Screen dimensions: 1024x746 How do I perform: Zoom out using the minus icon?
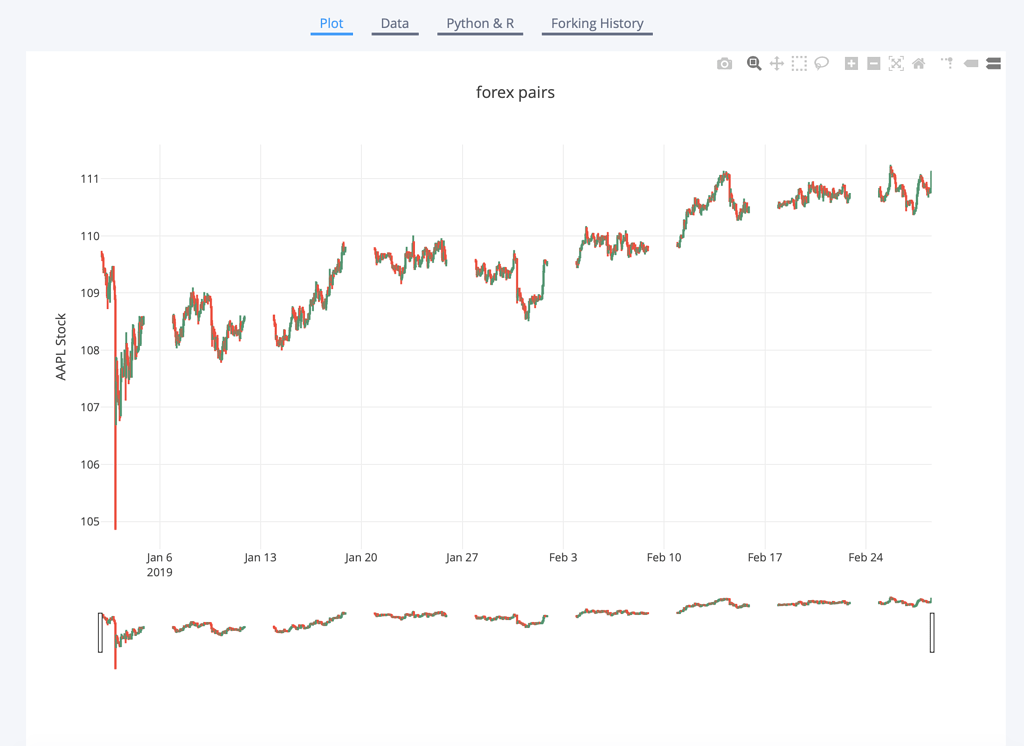click(x=872, y=63)
